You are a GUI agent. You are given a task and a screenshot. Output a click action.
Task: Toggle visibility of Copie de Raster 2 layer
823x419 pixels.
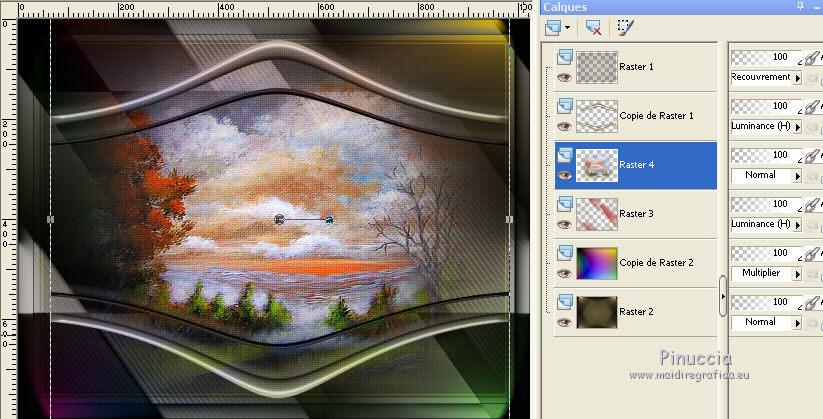(564, 273)
